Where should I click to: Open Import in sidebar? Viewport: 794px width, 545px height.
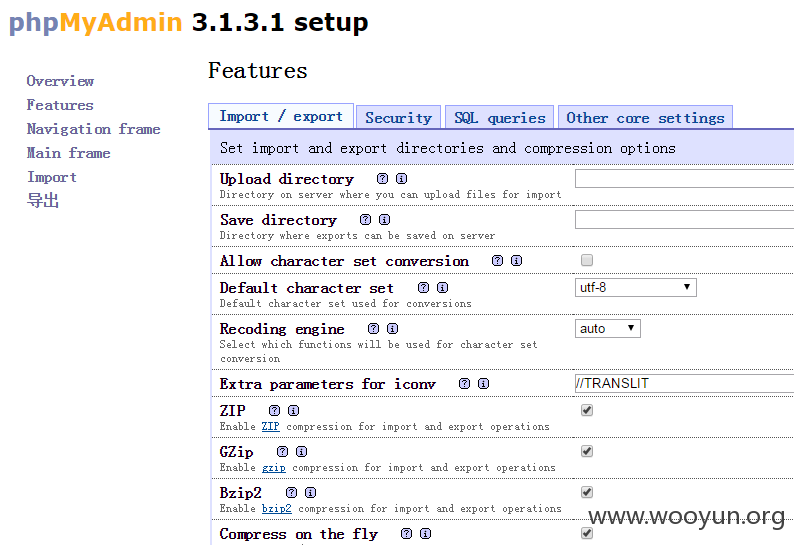52,177
